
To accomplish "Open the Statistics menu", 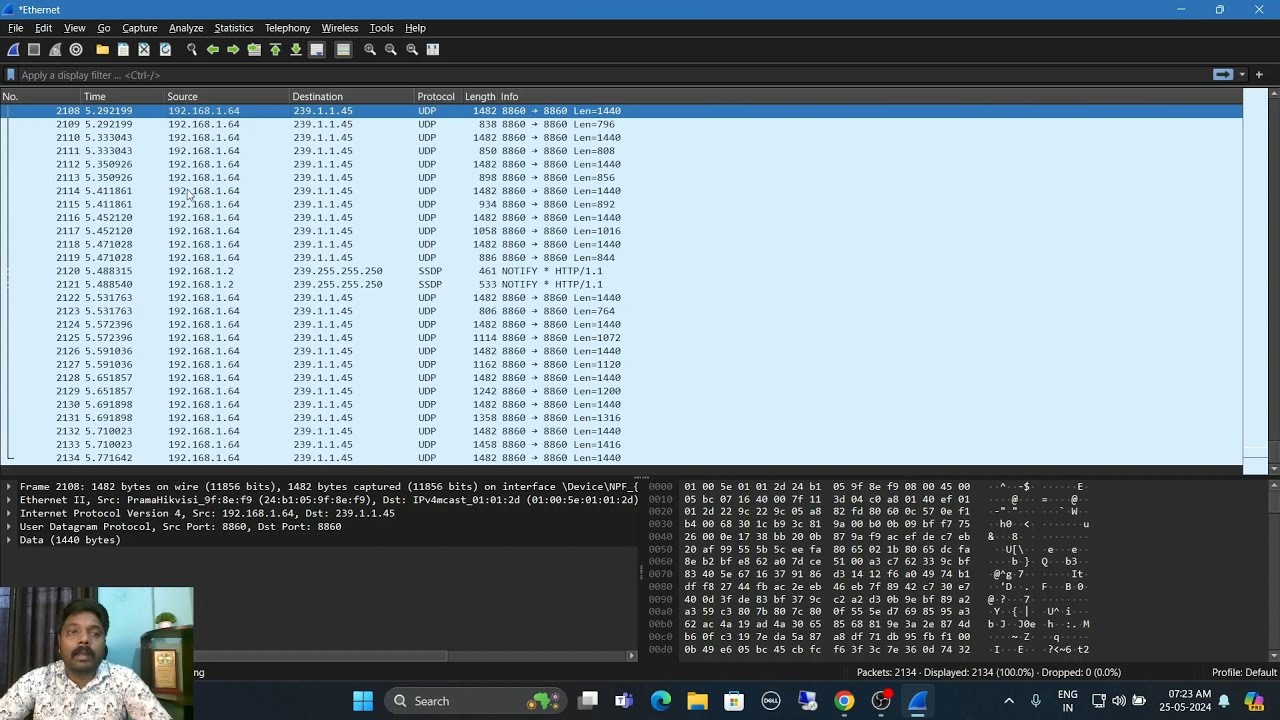I will point(234,28).
